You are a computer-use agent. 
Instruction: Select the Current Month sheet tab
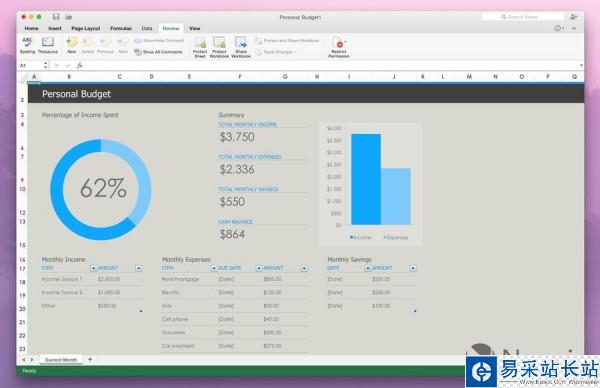coord(61,360)
